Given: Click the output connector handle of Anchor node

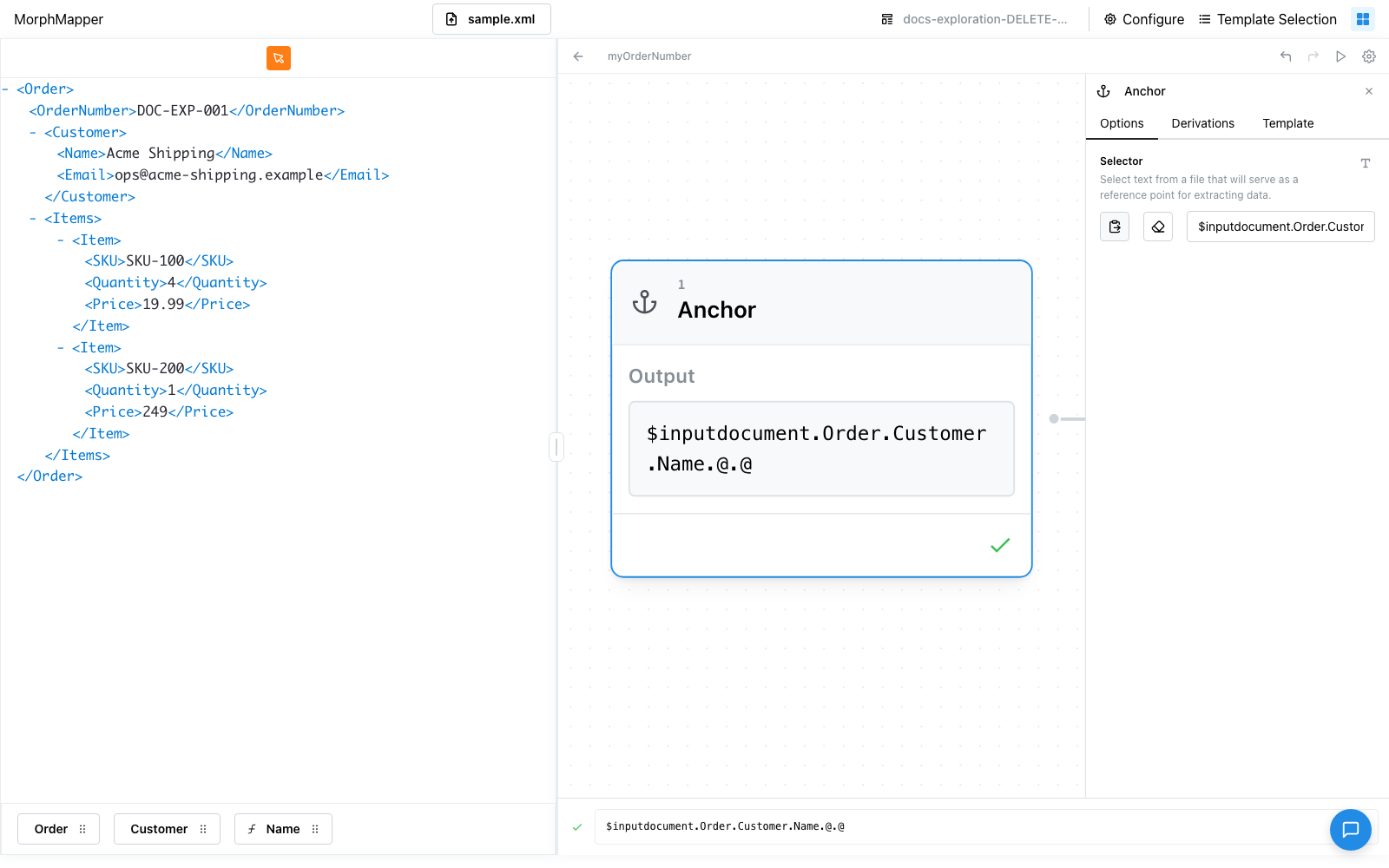Looking at the screenshot, I should point(1054,419).
